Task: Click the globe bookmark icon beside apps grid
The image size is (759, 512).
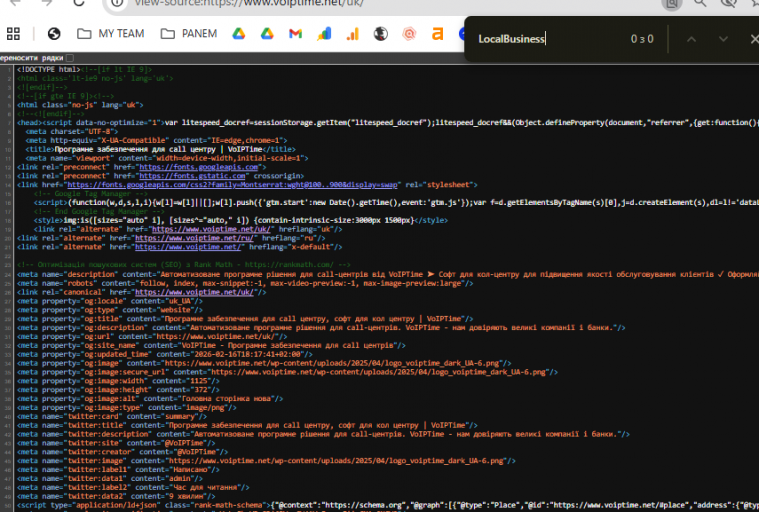Action: click(x=54, y=33)
